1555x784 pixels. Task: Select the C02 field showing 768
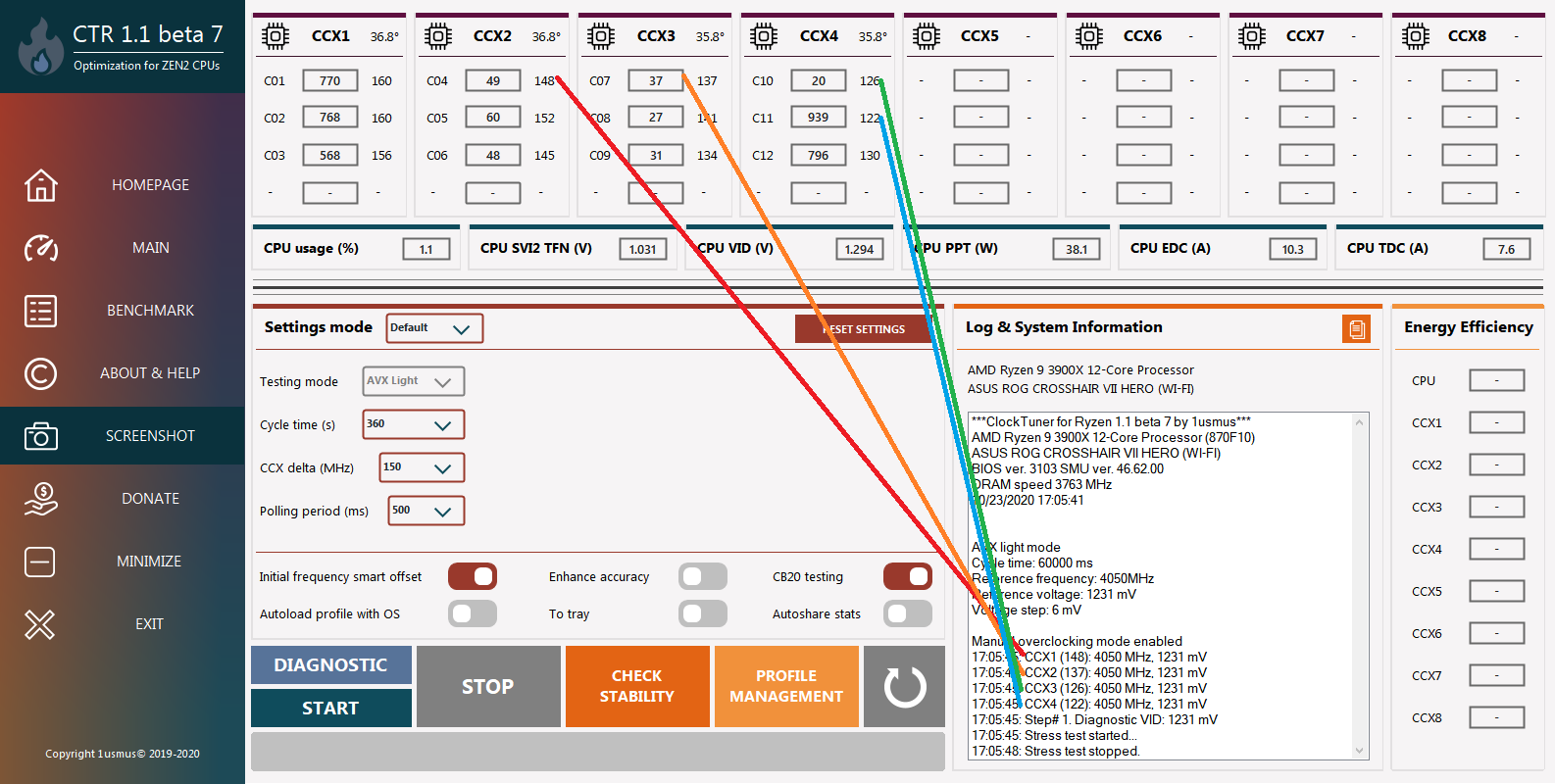[x=330, y=118]
